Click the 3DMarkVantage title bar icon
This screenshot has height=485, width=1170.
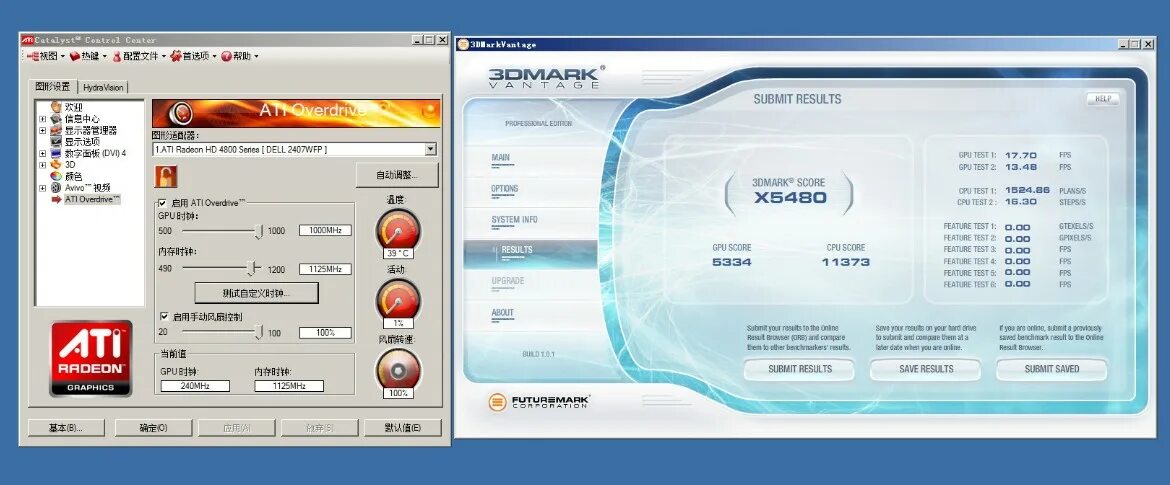click(463, 44)
